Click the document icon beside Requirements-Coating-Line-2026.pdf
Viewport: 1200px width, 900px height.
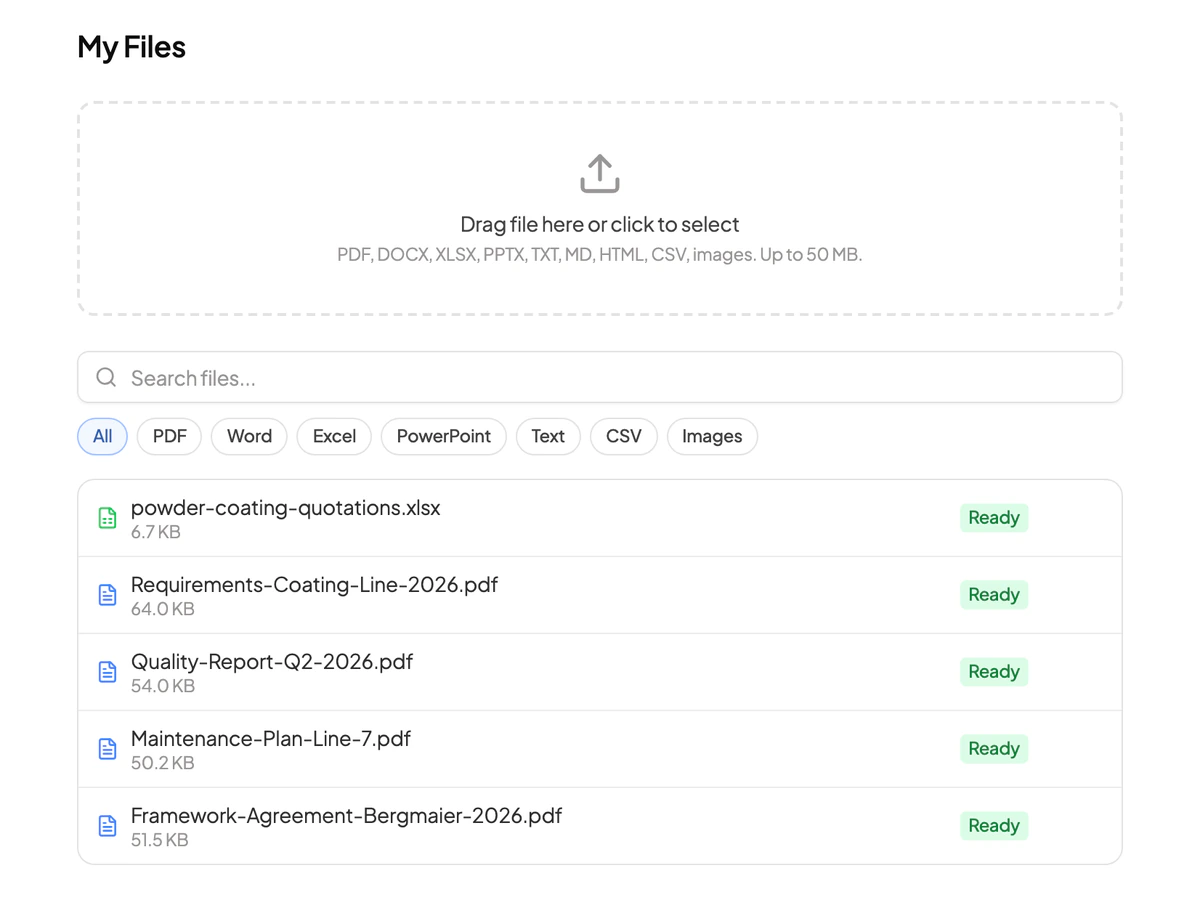tap(107, 595)
